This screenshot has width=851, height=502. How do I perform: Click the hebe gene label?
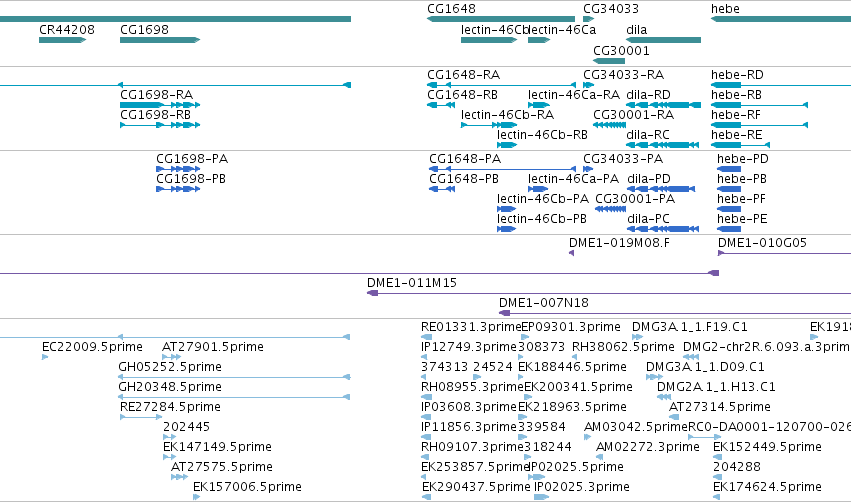pyautogui.click(x=725, y=9)
